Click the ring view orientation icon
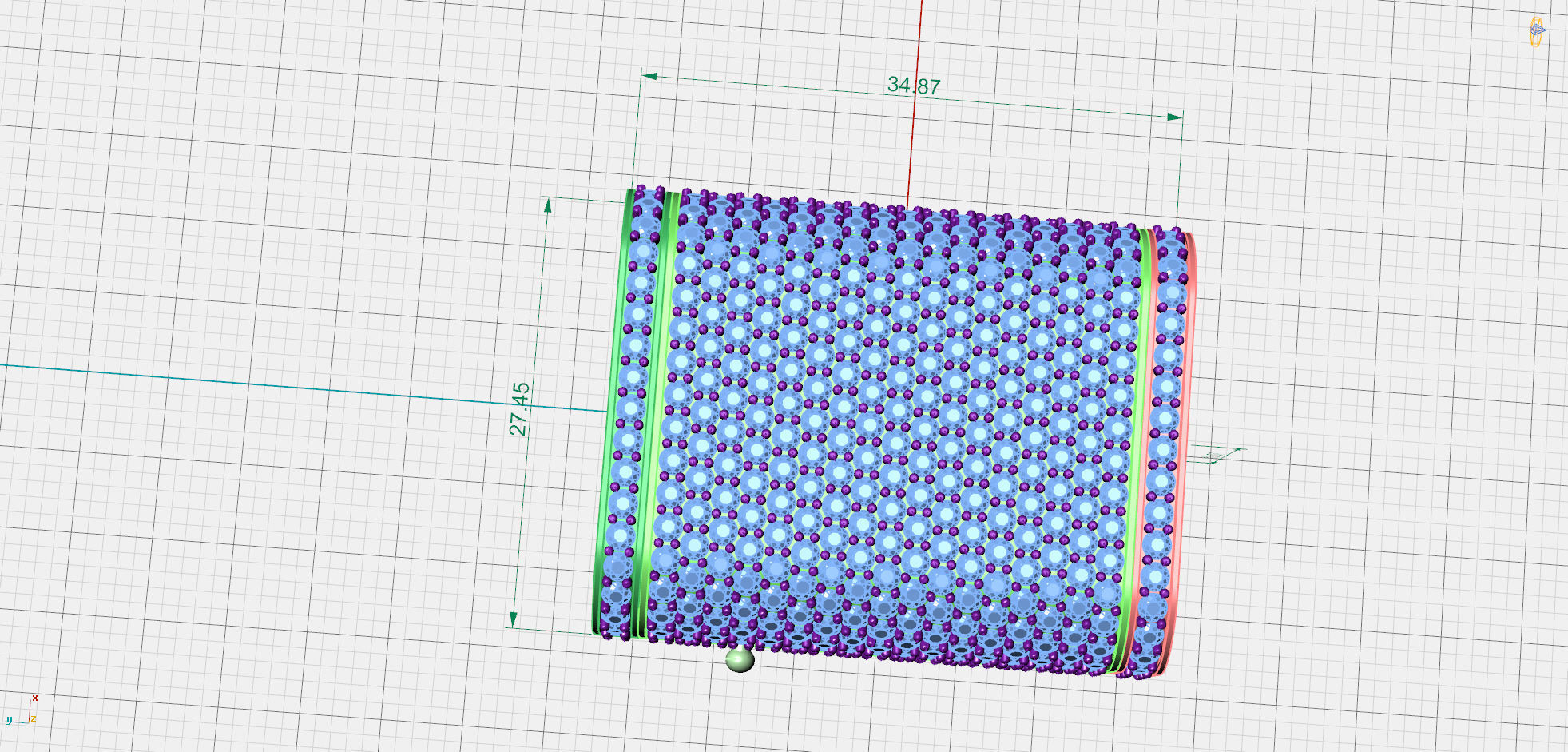The image size is (1568, 752). (1537, 32)
